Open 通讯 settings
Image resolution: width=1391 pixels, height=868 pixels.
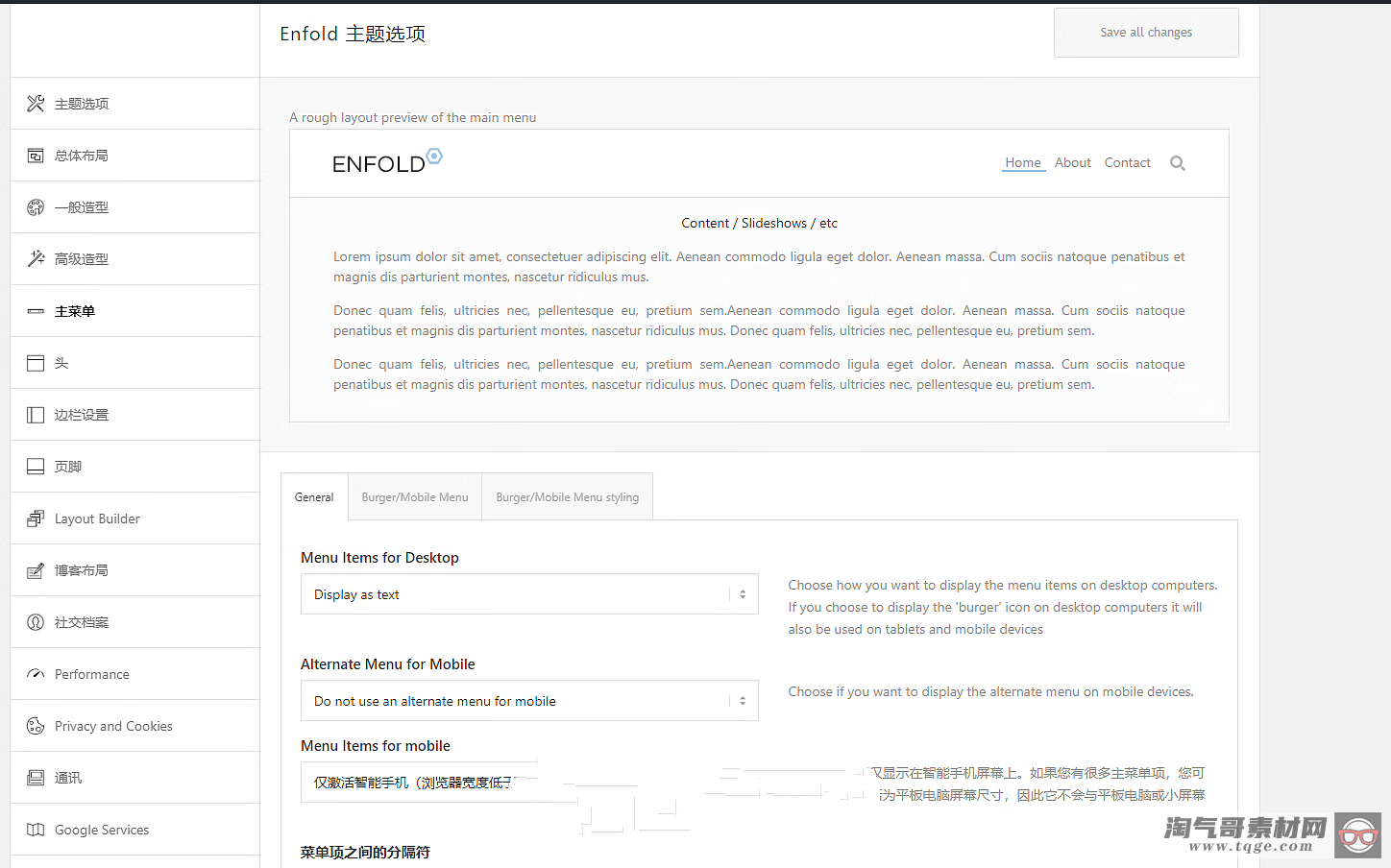[134, 778]
